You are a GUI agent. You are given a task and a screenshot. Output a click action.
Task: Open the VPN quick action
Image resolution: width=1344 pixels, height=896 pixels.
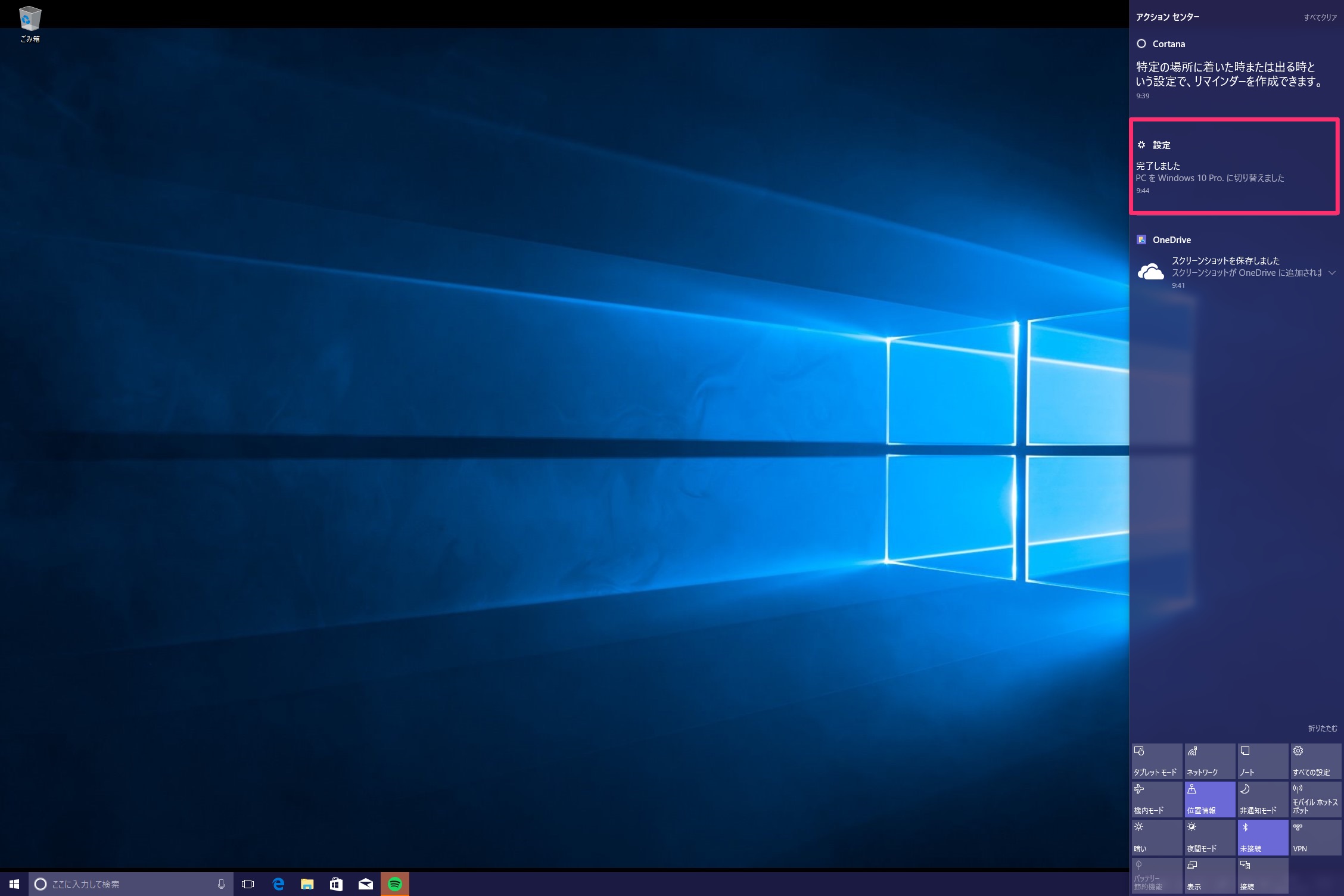click(1316, 837)
